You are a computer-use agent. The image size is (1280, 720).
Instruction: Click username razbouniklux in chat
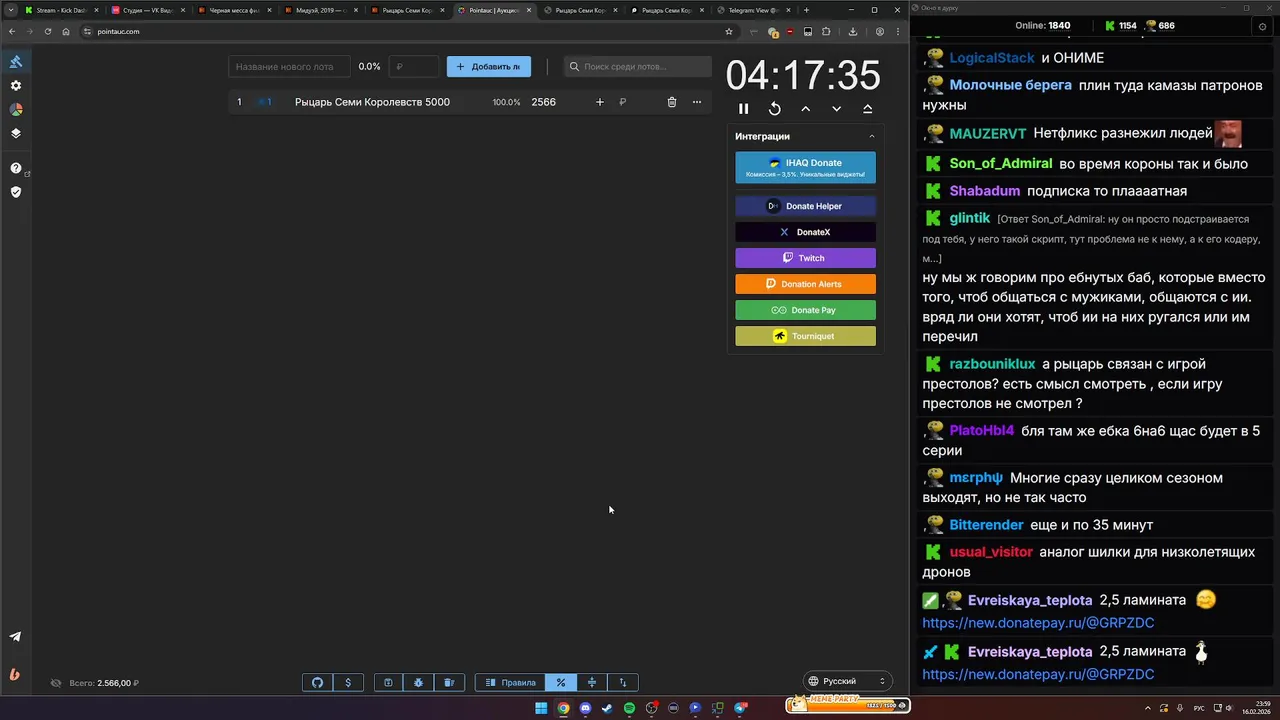click(x=992, y=364)
